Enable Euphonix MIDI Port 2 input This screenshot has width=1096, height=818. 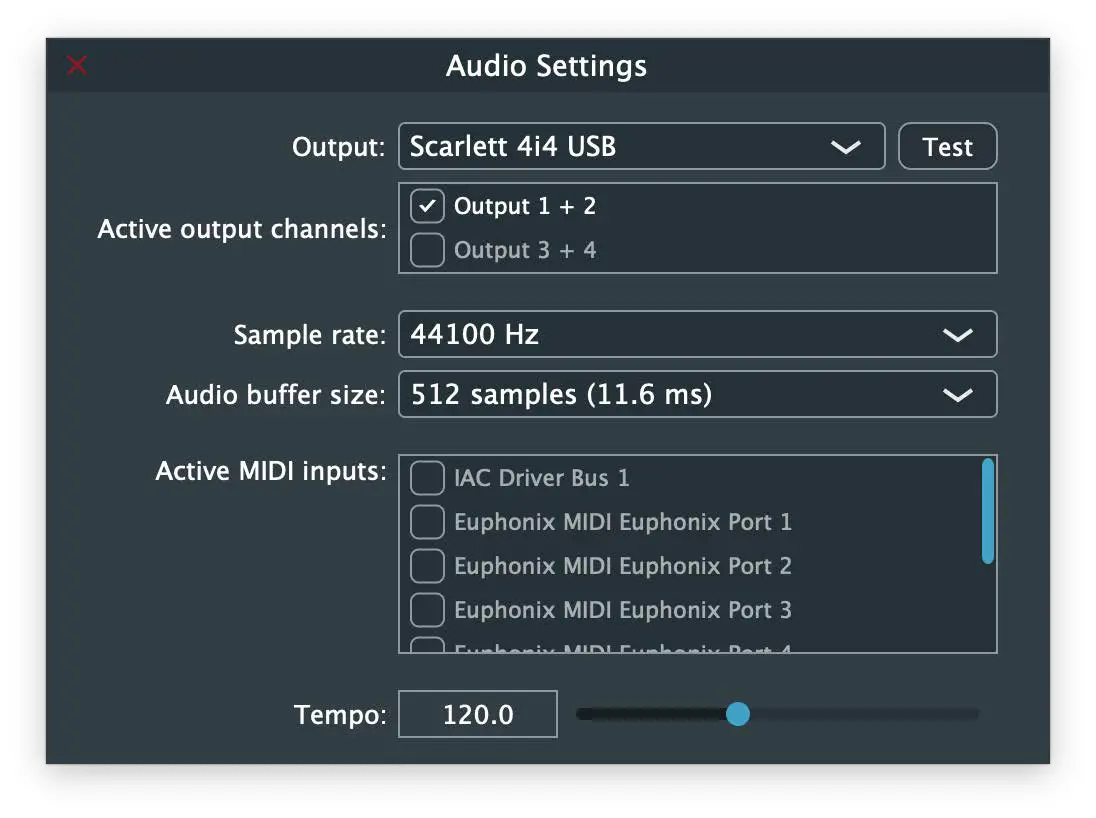click(x=427, y=566)
